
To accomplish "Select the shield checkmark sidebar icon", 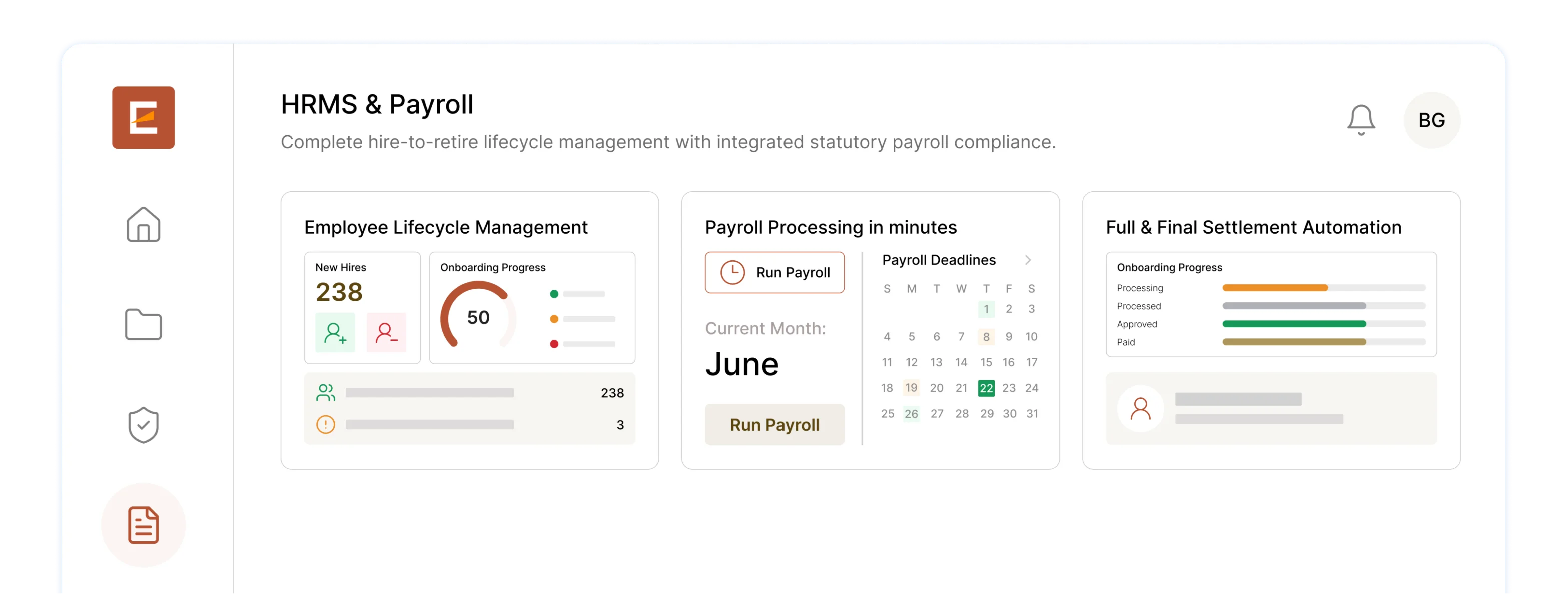I will [143, 425].
